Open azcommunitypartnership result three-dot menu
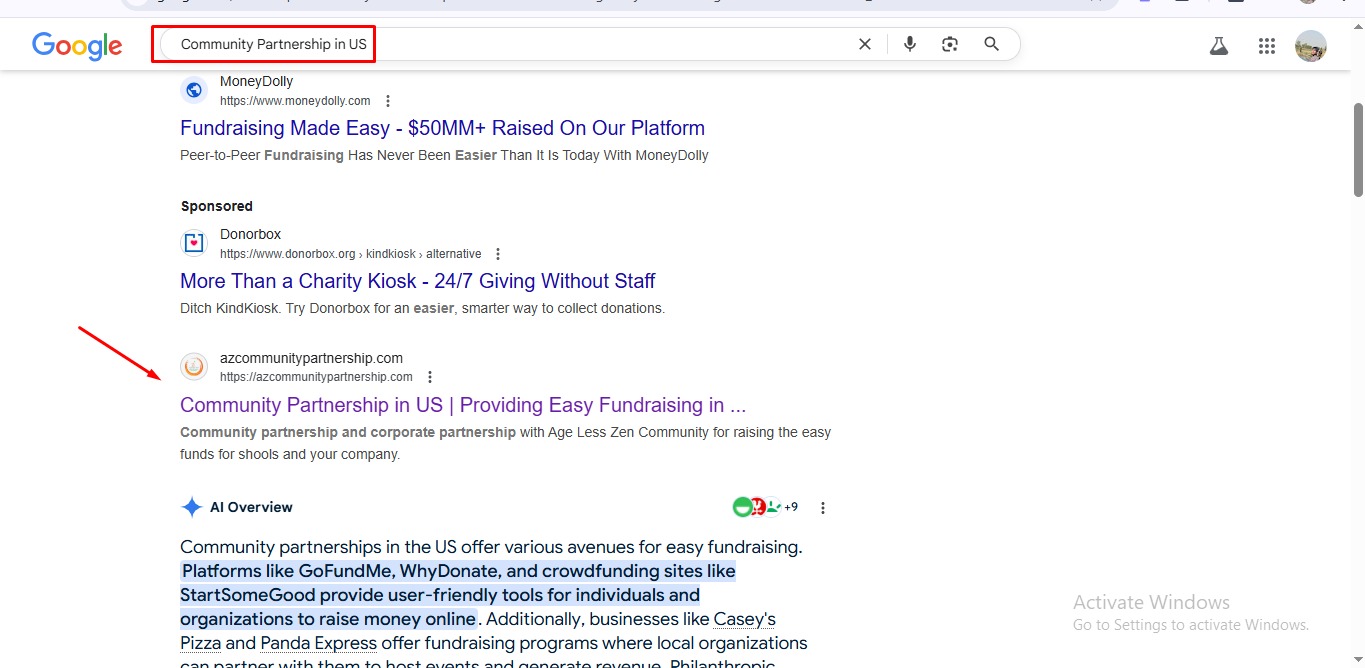 tap(430, 377)
